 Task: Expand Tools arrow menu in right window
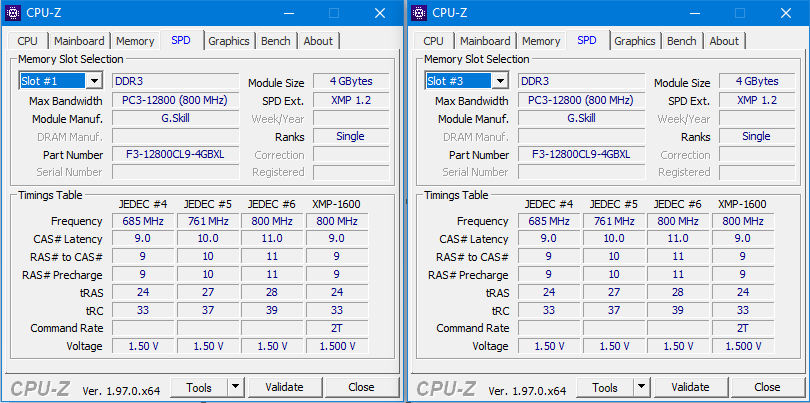(x=641, y=386)
